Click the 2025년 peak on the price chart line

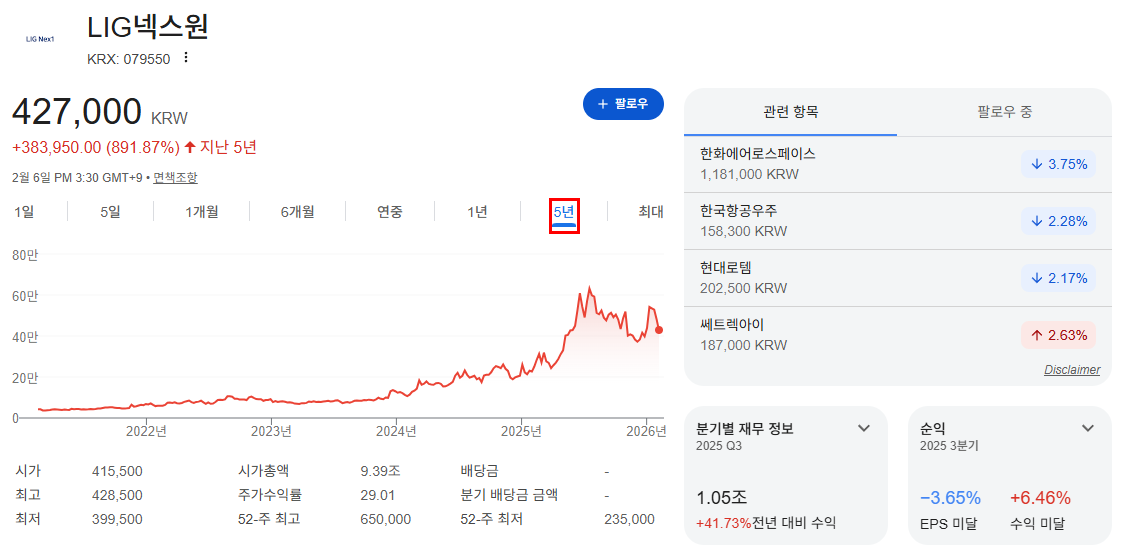pos(590,287)
